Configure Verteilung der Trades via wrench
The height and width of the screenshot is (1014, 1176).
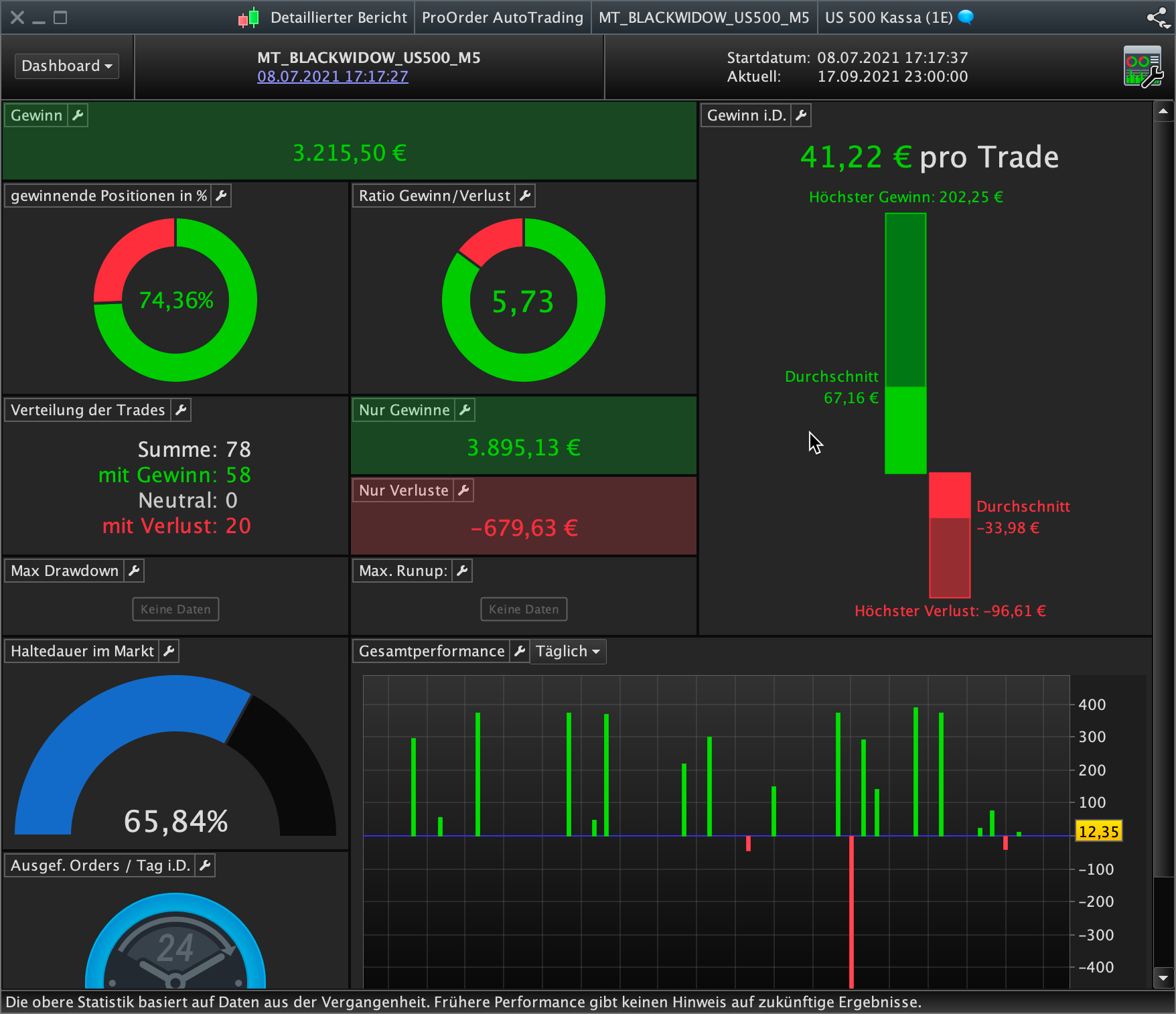coord(181,410)
